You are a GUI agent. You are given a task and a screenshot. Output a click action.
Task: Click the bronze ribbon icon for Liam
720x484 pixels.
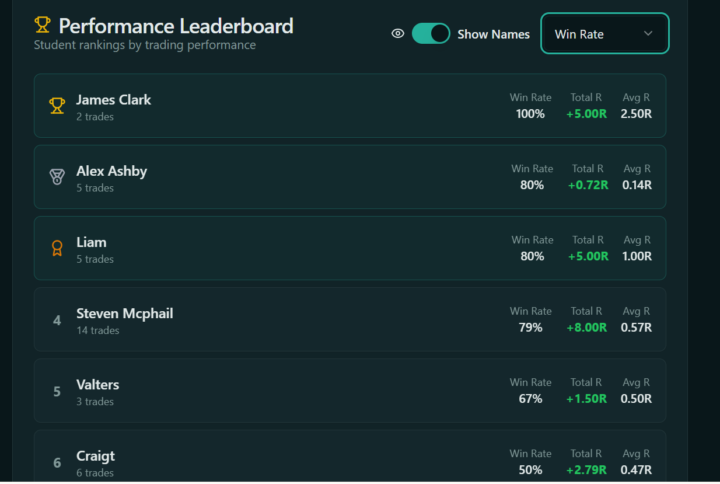pyautogui.click(x=57, y=248)
